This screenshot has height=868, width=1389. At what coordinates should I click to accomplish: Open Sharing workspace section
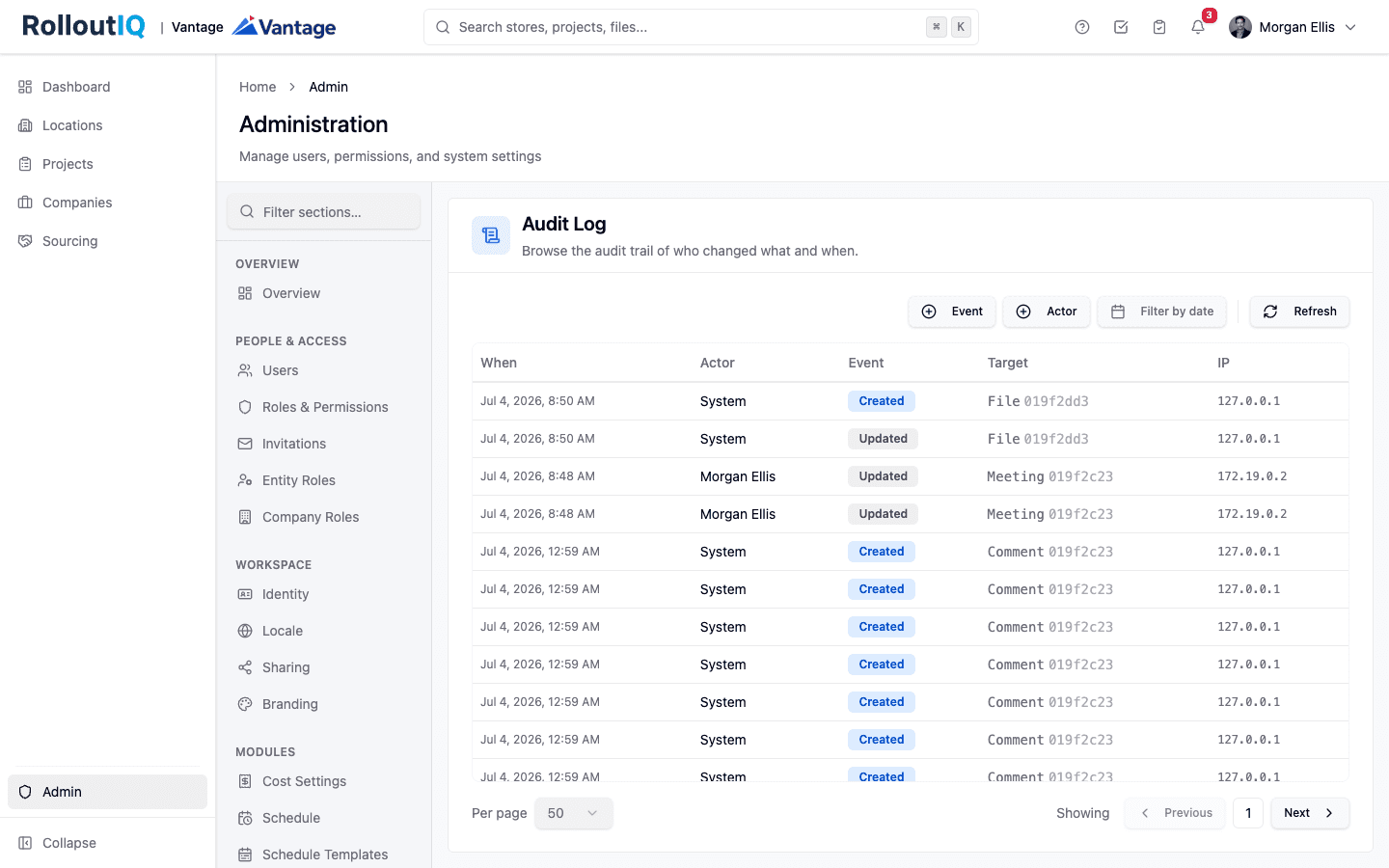324,667
